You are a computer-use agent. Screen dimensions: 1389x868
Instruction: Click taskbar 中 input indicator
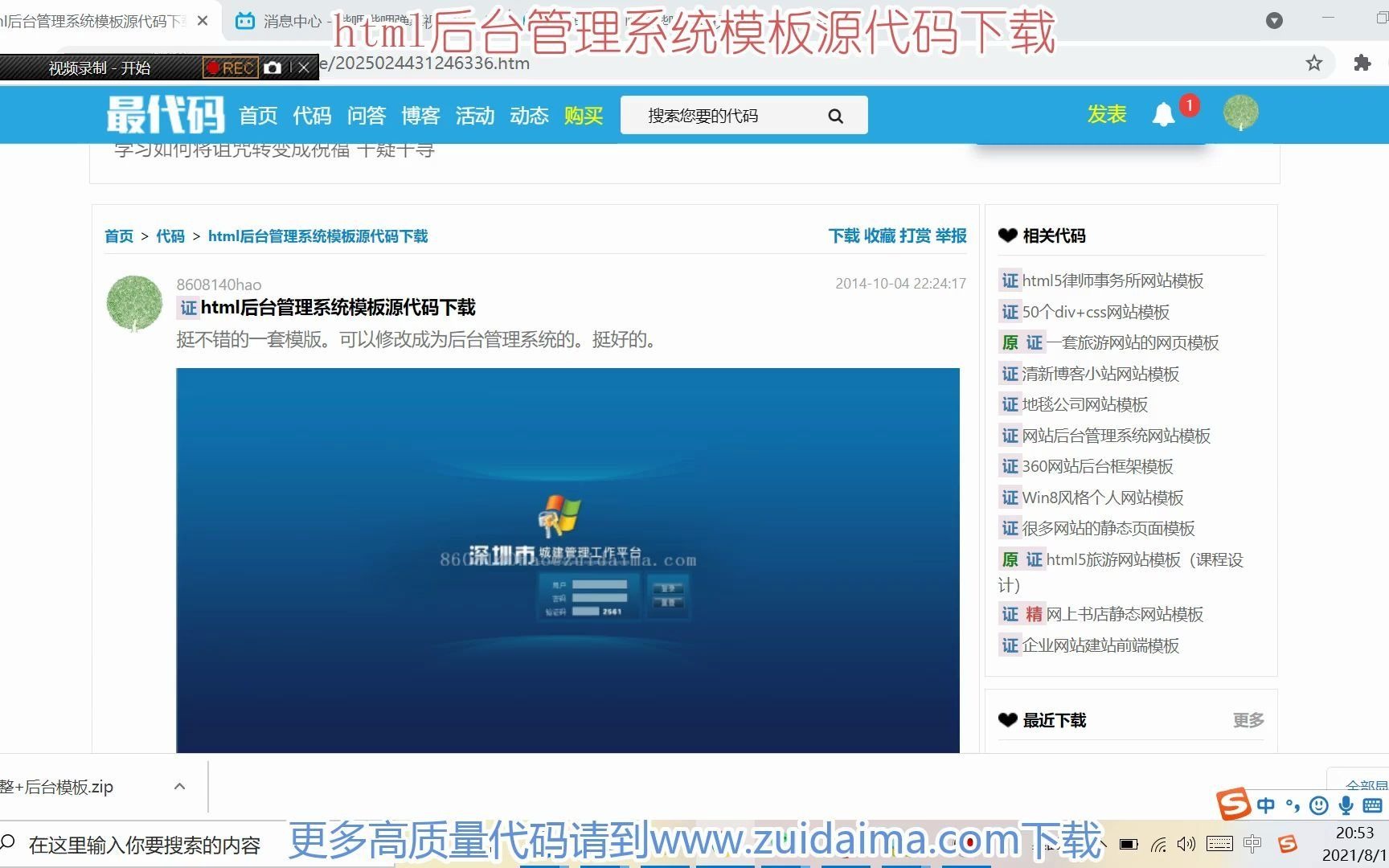tap(1252, 844)
